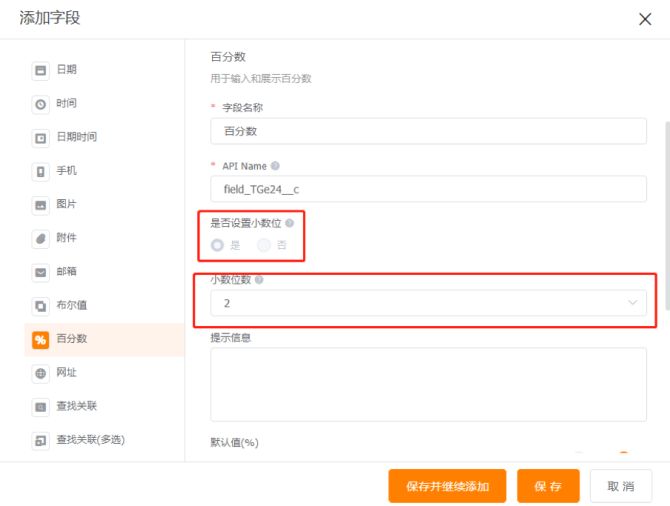Pick the image field icon
The width and height of the screenshot is (670, 506).
(x=41, y=205)
